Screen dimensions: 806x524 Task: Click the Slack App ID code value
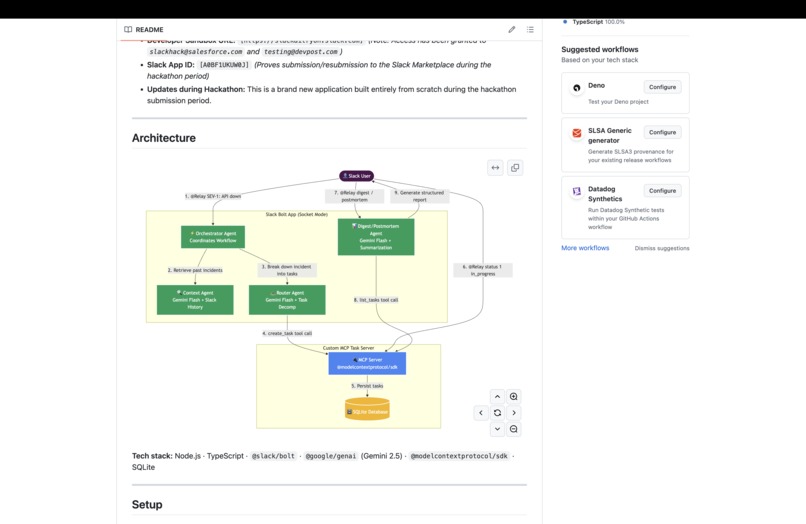224,65
